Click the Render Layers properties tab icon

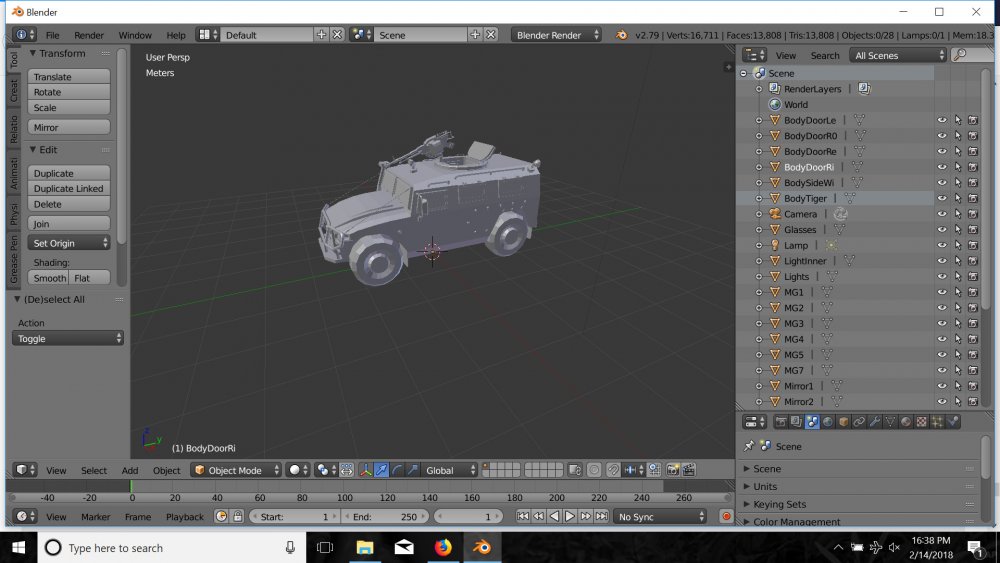tap(796, 422)
